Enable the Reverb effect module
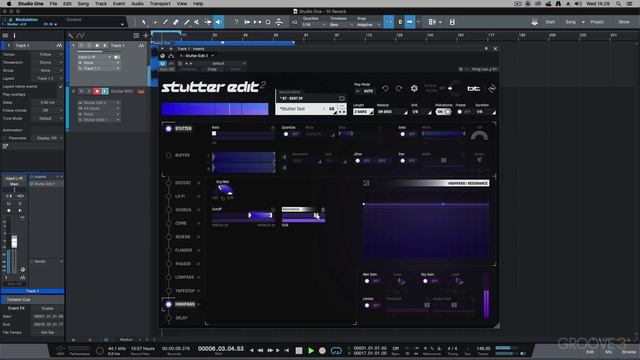The image size is (640, 360). click(168, 237)
